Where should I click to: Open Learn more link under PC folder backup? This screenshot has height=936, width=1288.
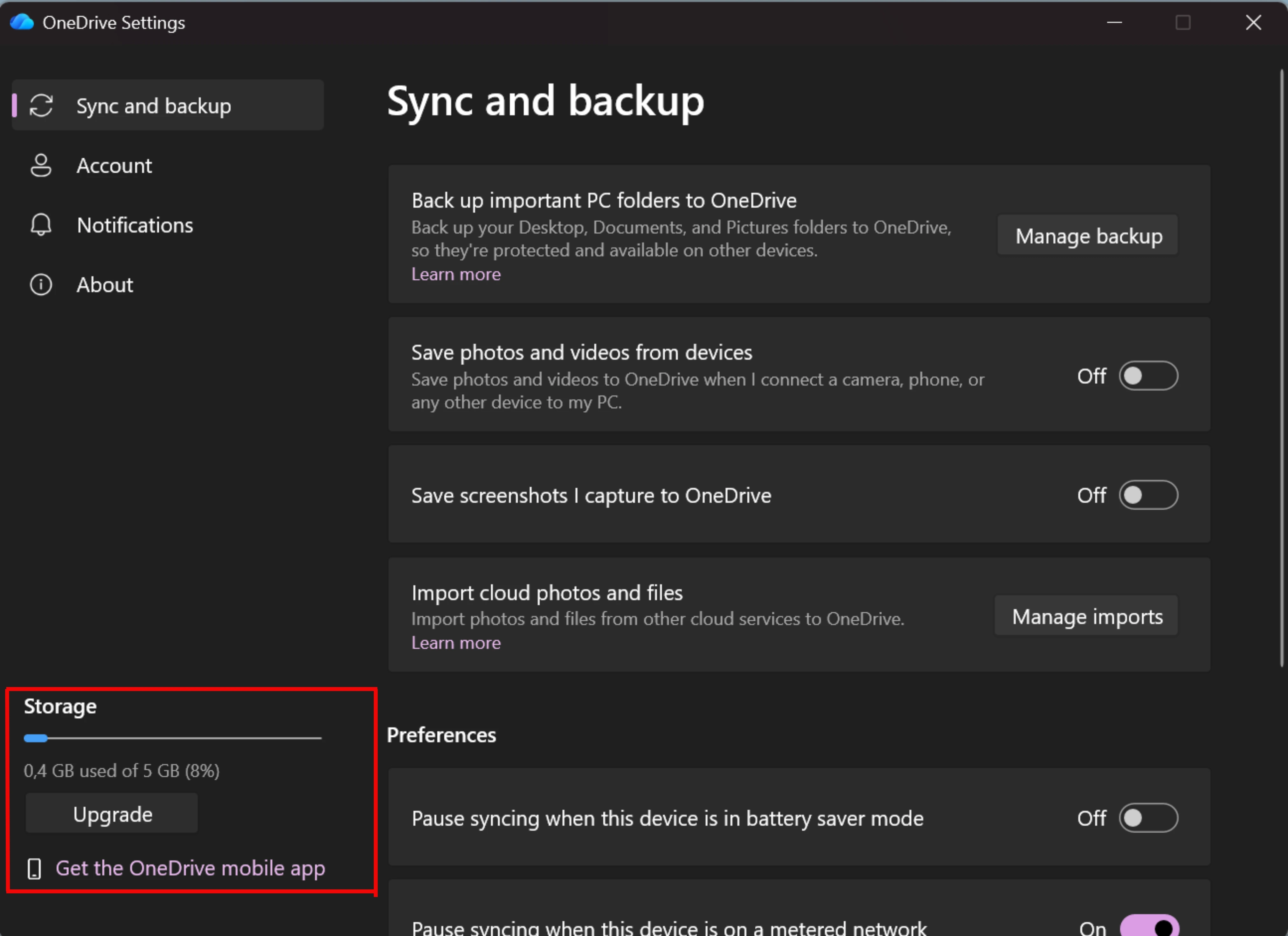[x=456, y=274]
